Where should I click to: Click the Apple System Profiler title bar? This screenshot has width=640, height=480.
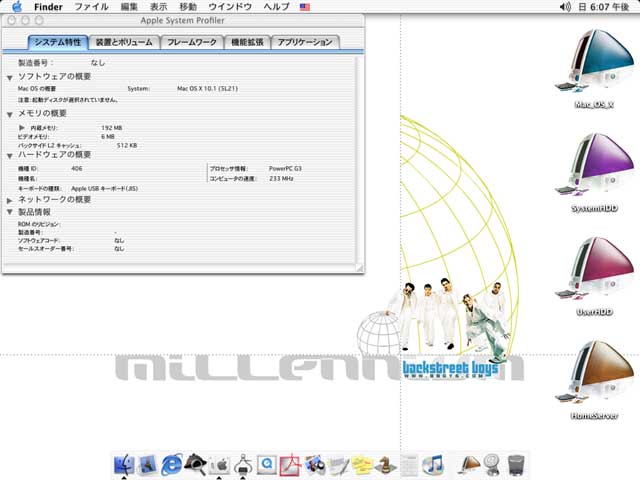pyautogui.click(x=182, y=20)
